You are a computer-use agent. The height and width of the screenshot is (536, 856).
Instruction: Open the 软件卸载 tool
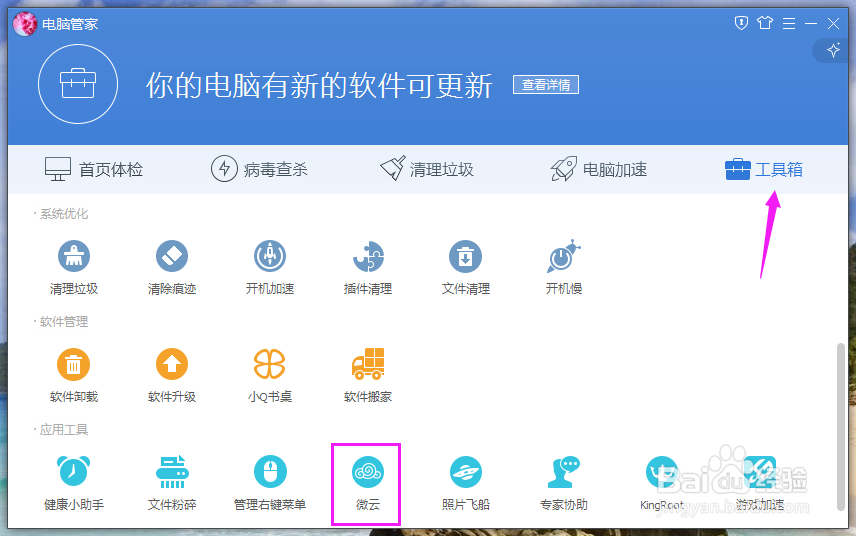pyautogui.click(x=74, y=375)
